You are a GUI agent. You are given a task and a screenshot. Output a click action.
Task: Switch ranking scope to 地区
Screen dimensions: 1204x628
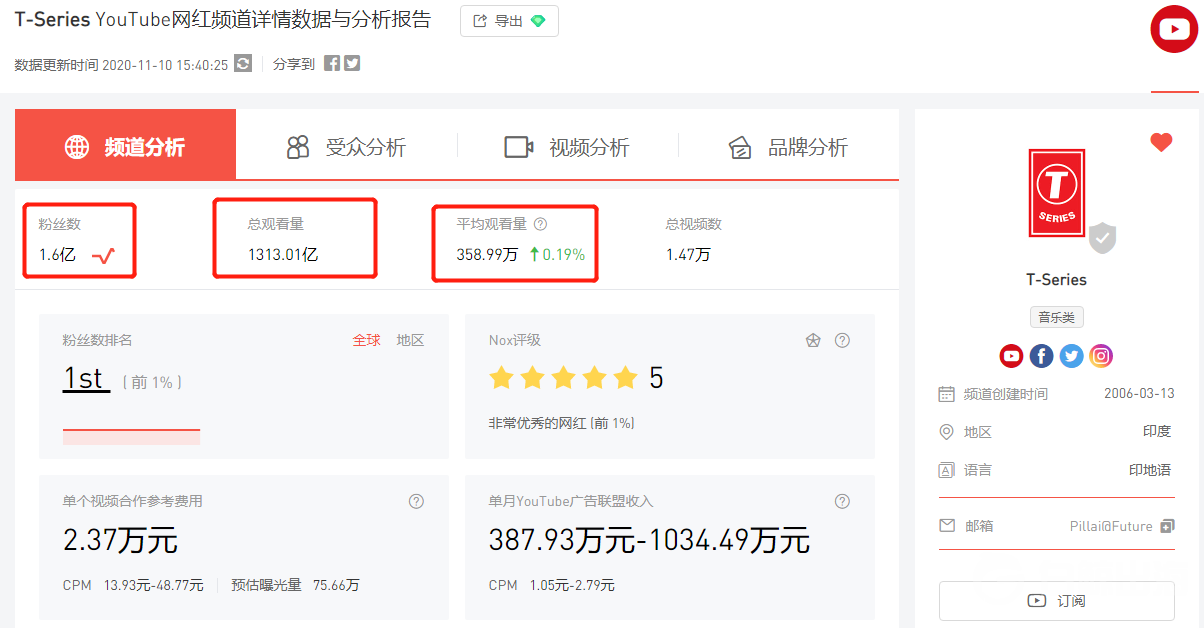410,341
